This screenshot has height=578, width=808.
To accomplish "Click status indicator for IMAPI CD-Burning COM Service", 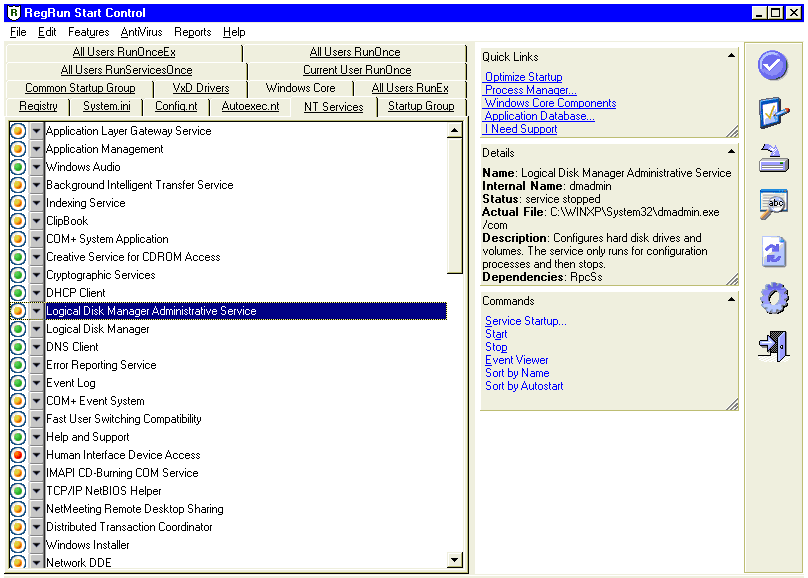I will (x=18, y=473).
